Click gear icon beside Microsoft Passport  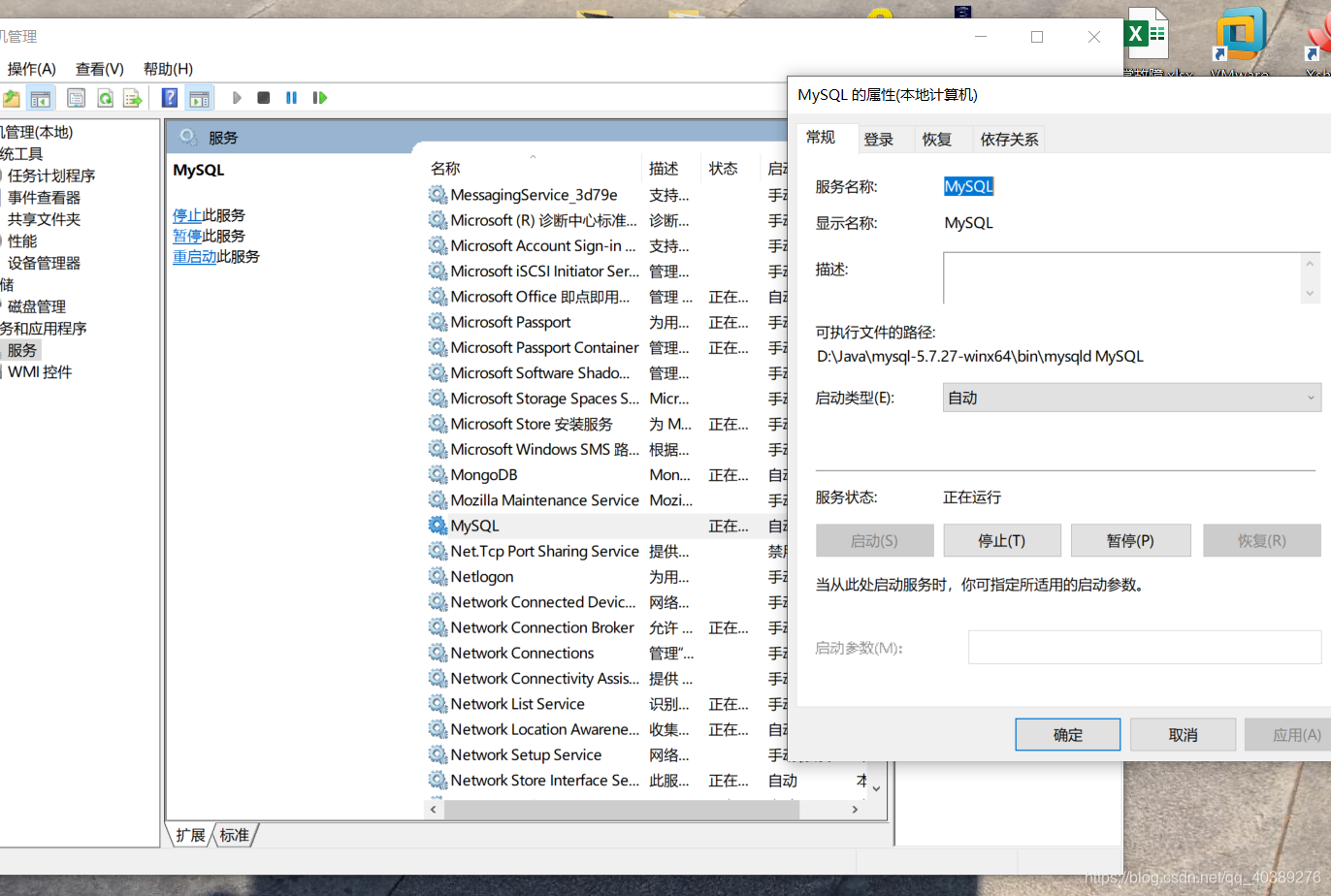tap(438, 322)
